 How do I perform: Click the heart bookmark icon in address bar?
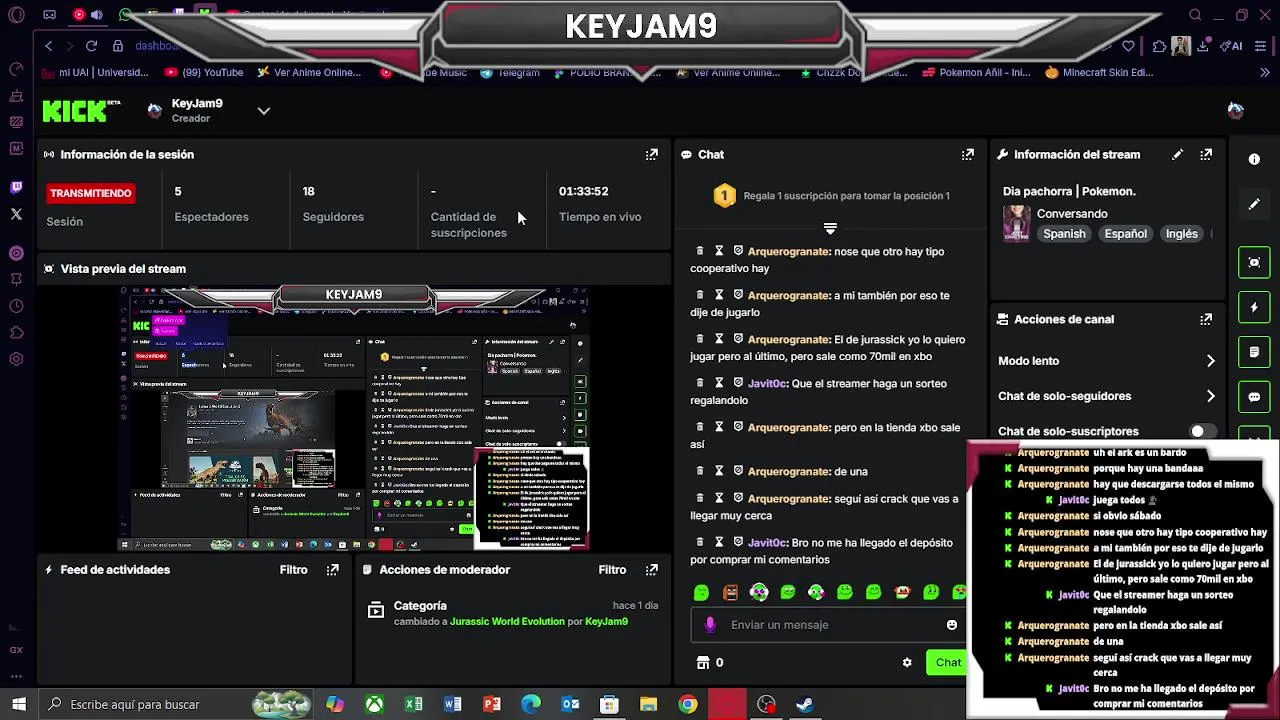1129,46
